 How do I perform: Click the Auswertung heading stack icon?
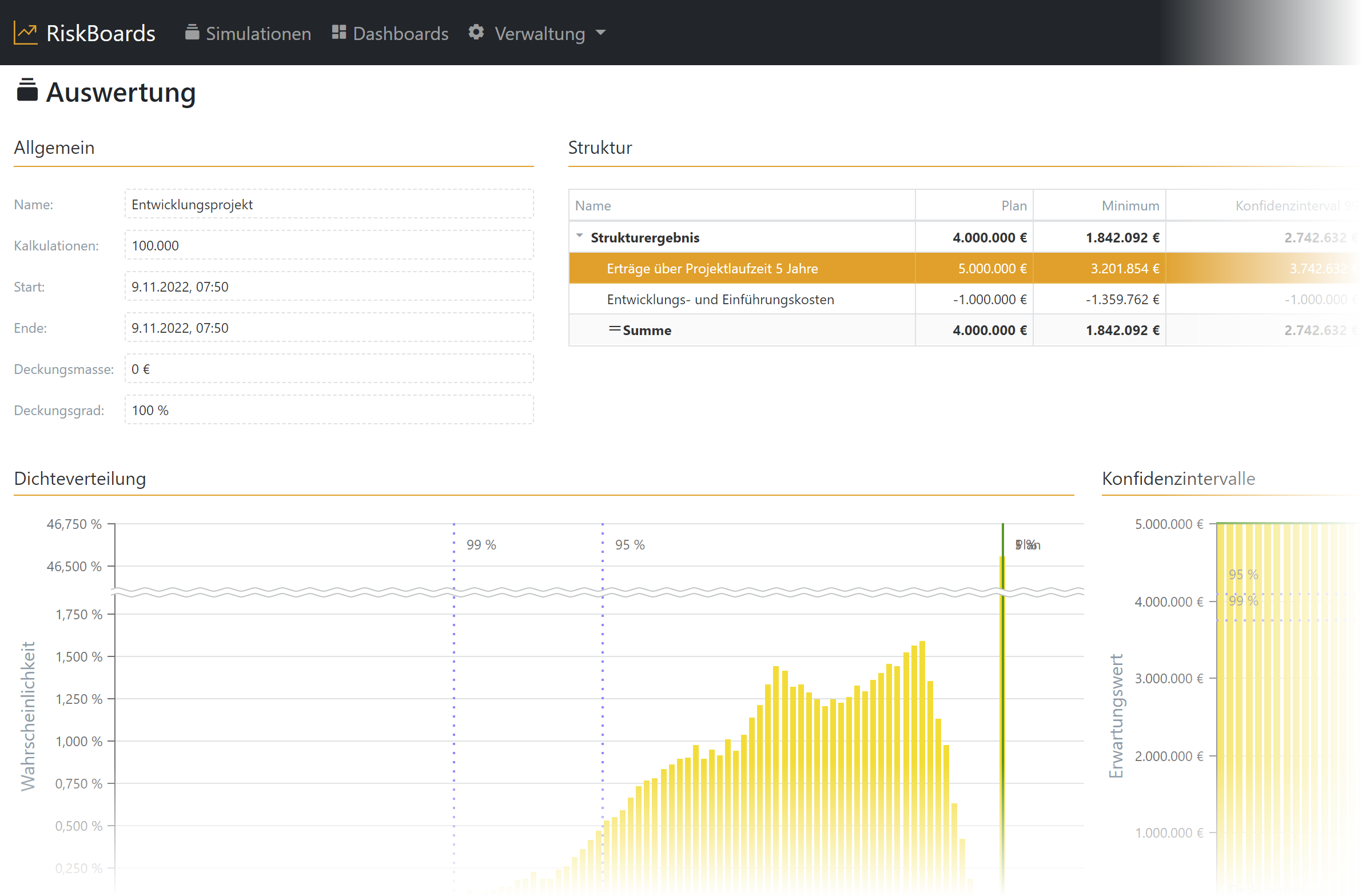tap(27, 91)
